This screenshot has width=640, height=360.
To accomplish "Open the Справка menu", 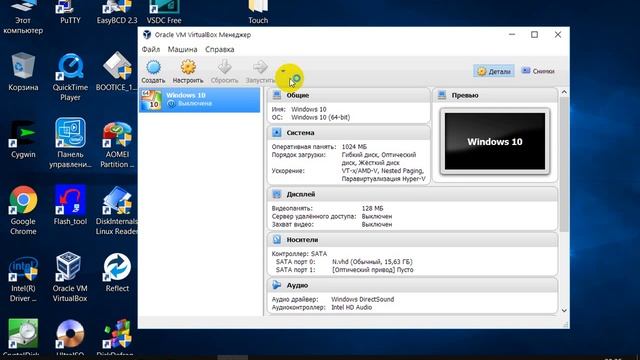I will (220, 49).
